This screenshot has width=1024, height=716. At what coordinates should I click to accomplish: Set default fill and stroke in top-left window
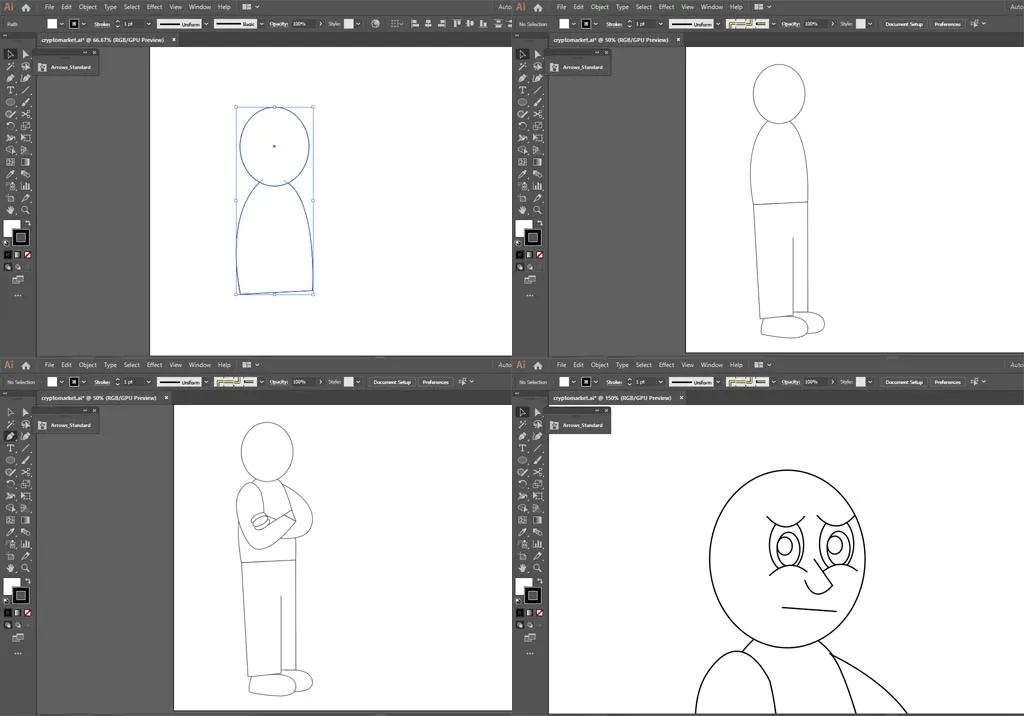point(7,242)
